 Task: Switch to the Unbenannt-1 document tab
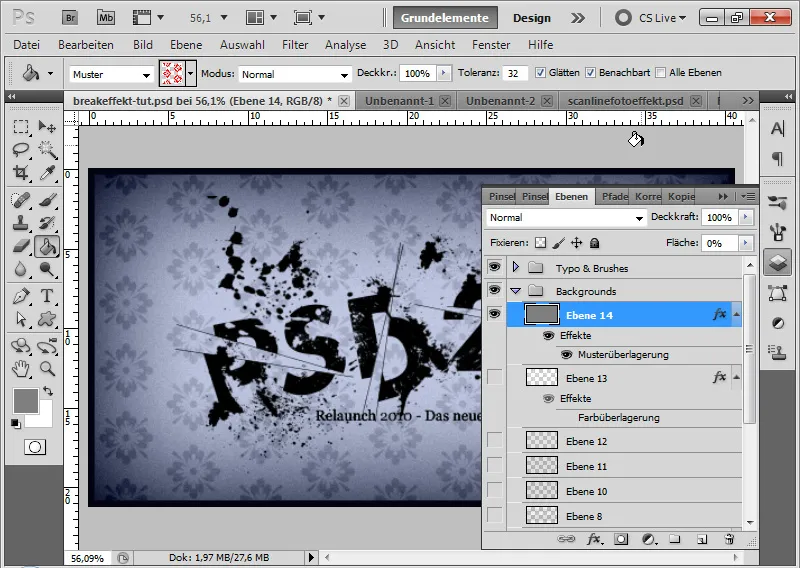pos(399,101)
